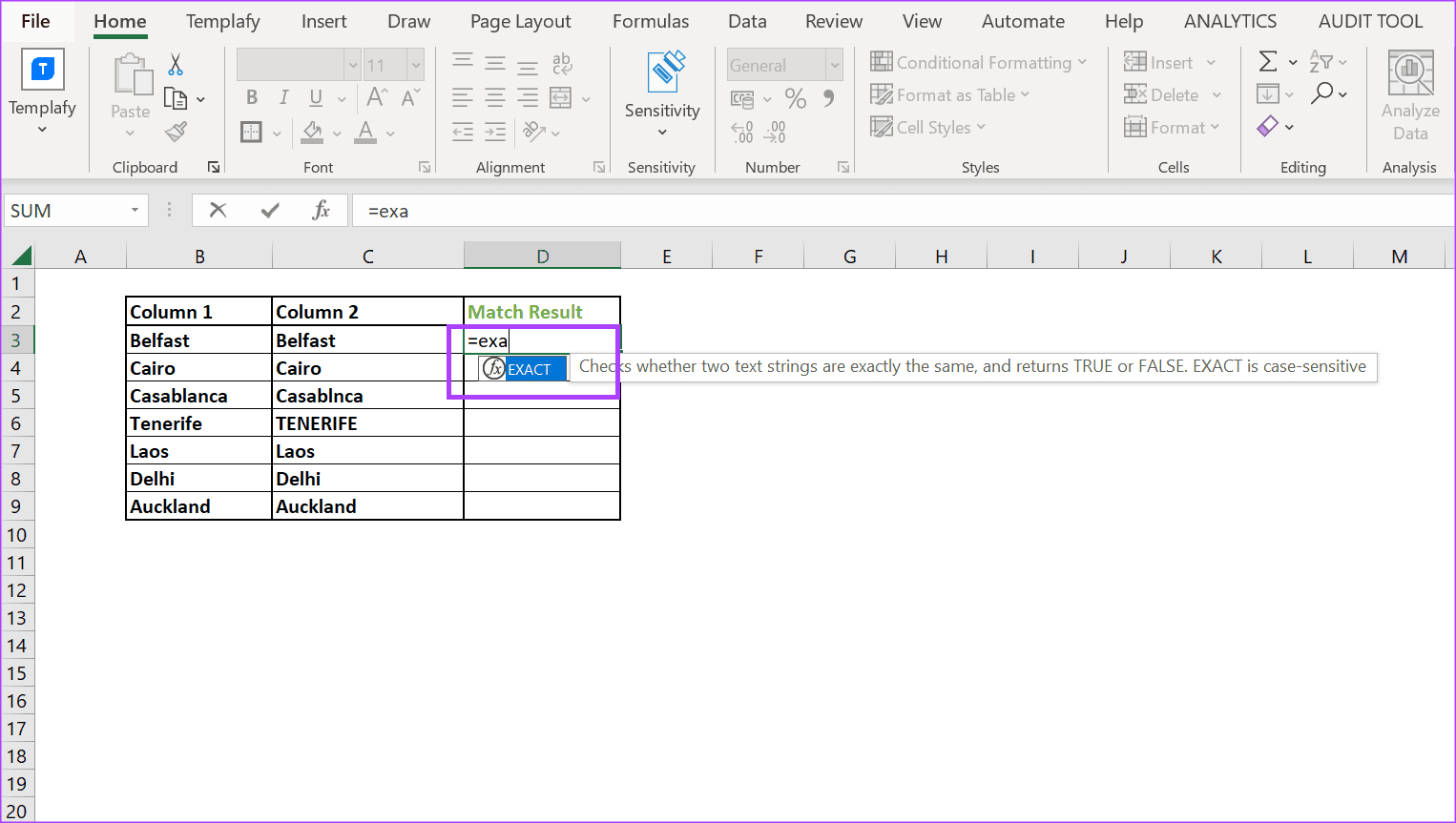Increase font size with larger A icon
This screenshot has height=823, width=1456.
(377, 97)
